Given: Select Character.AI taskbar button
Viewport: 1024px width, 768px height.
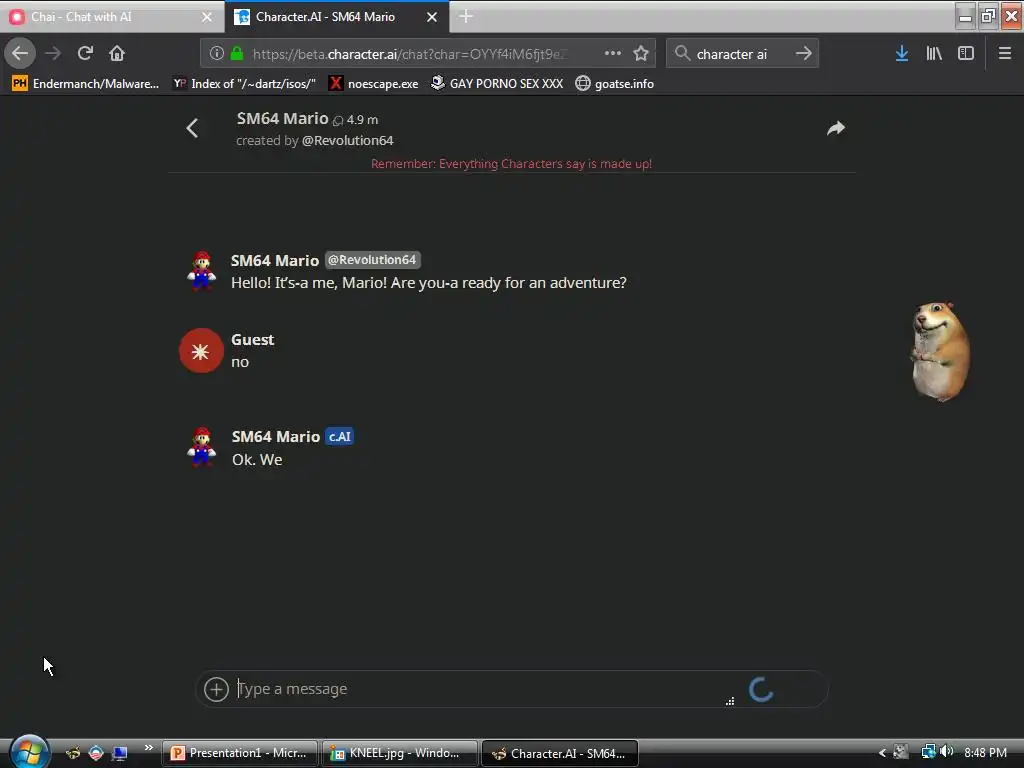Looking at the screenshot, I should coord(560,753).
